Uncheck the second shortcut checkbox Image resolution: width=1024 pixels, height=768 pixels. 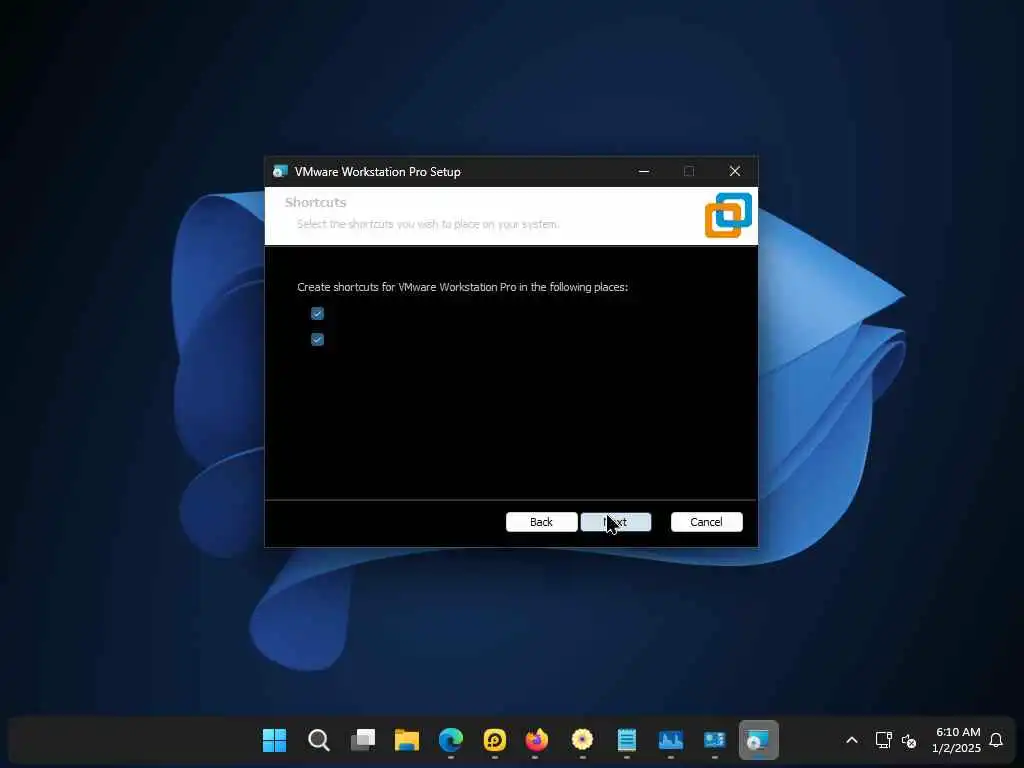click(317, 340)
